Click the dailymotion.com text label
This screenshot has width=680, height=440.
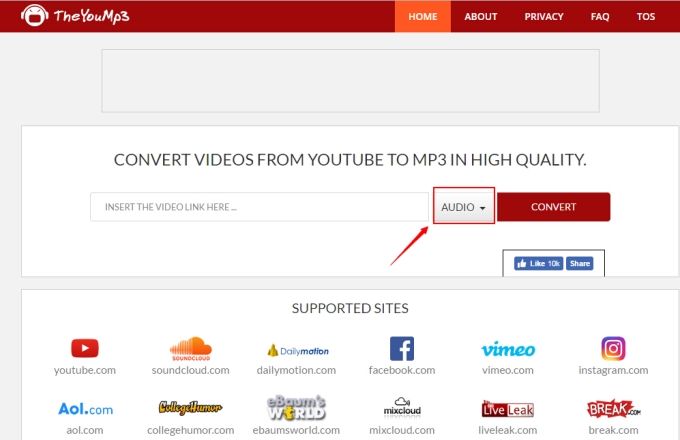click(x=296, y=370)
